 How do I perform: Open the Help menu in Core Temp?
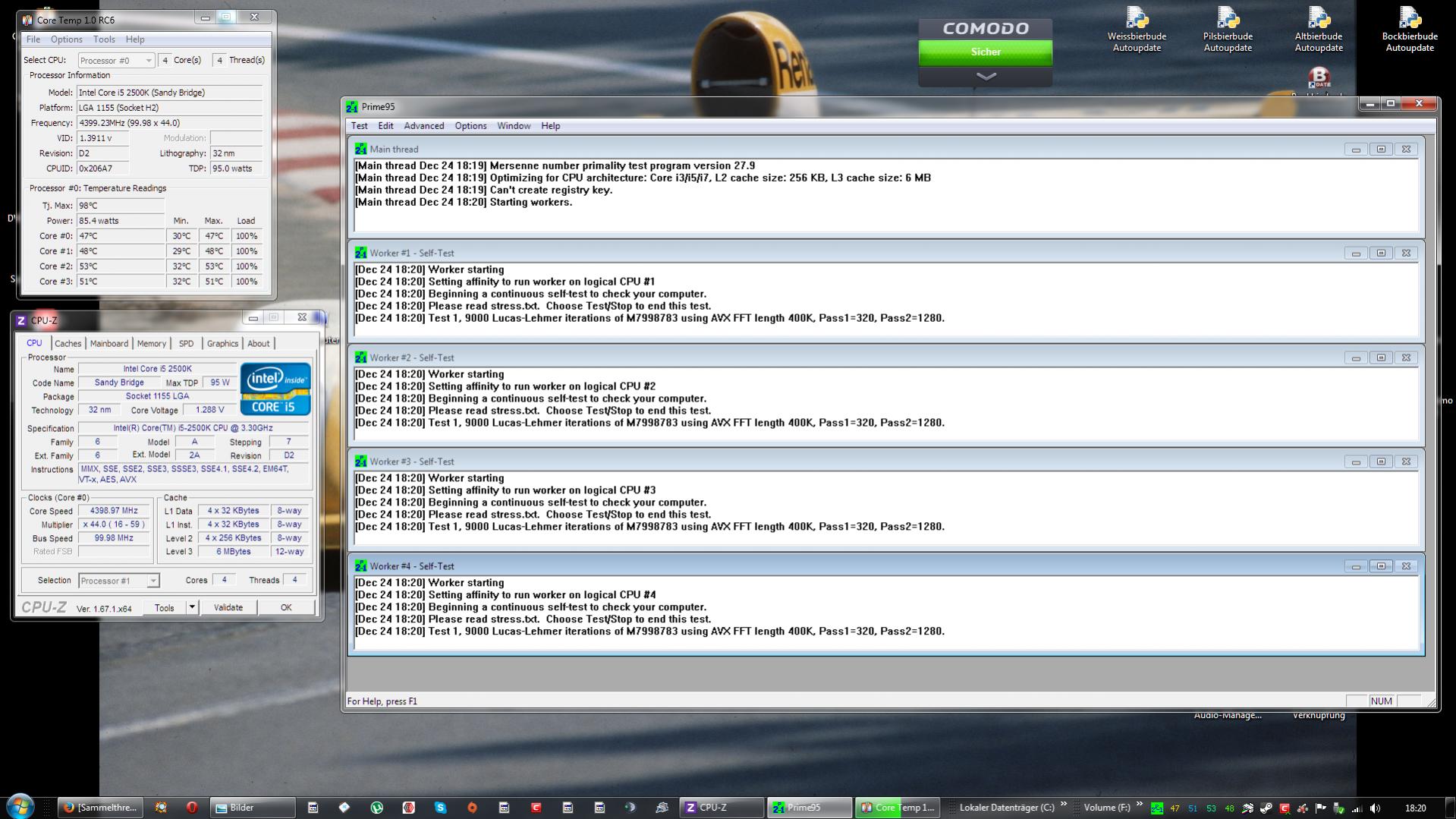[x=135, y=39]
